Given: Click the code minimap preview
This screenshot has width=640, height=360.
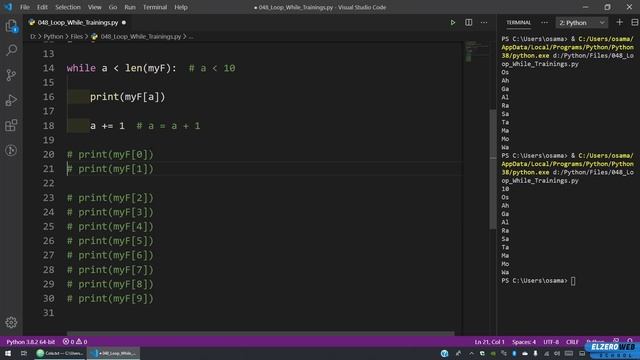Looking at the screenshot, I should coord(476,51).
